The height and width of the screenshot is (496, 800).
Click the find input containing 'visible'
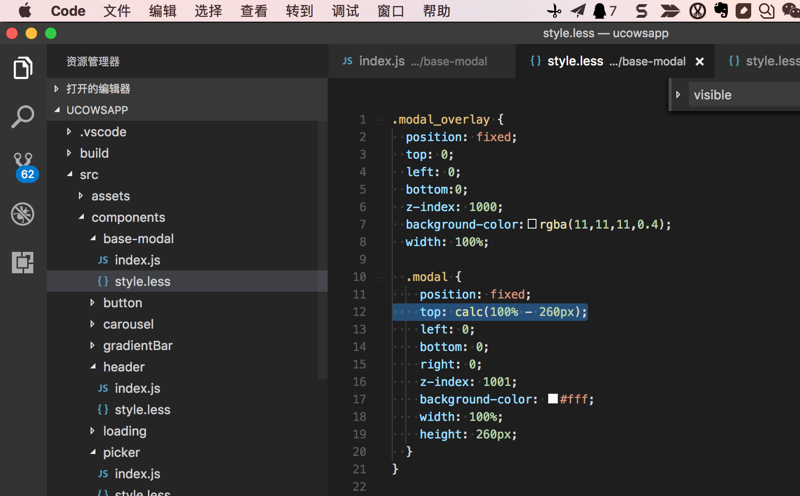coord(745,95)
